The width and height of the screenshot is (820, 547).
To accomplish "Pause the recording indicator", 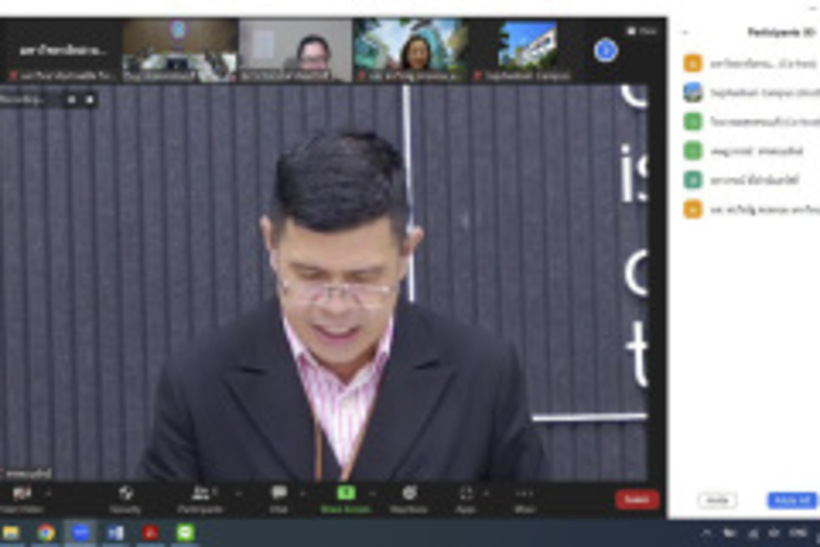I will [72, 100].
